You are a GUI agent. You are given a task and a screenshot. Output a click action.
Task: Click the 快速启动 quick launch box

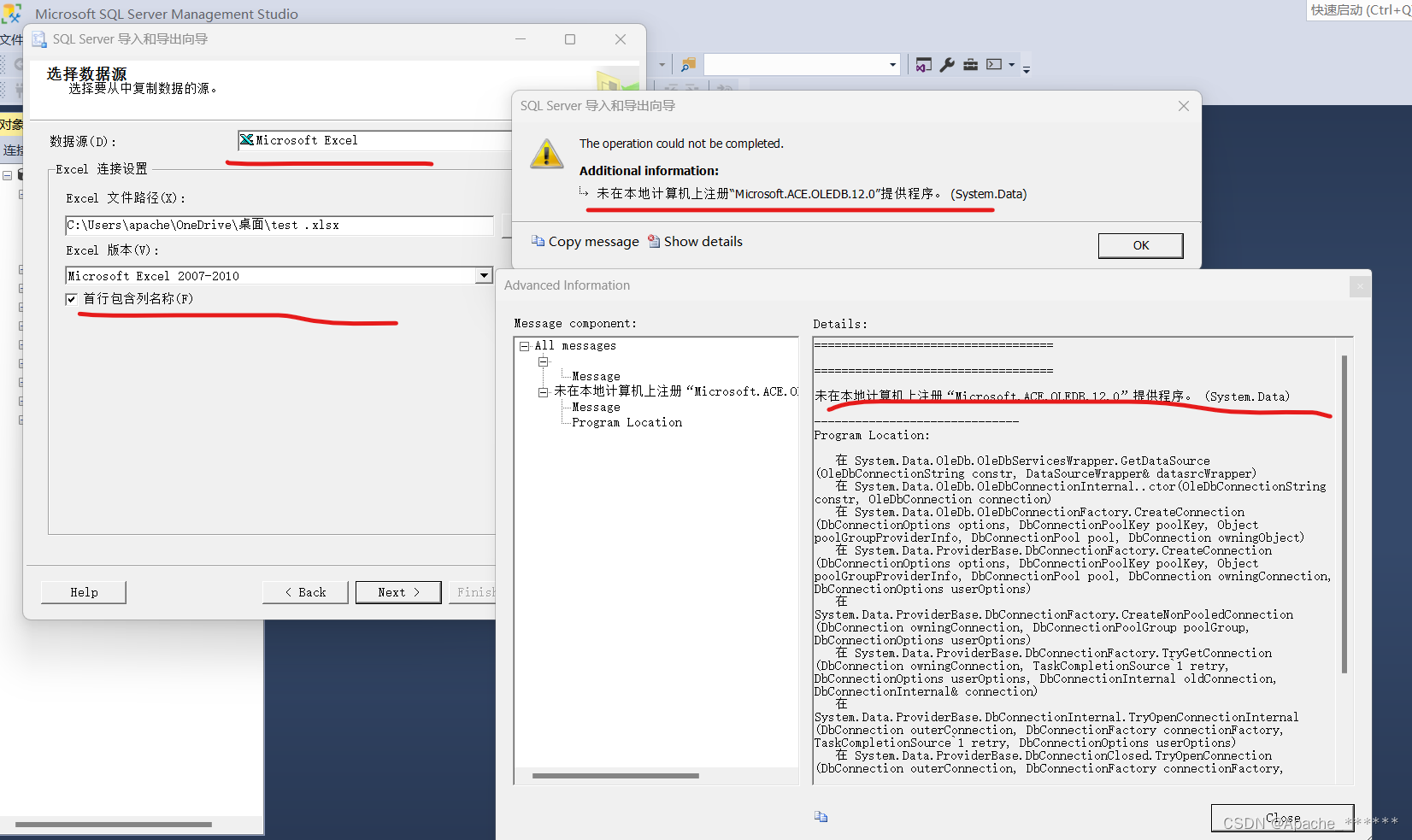(x=1359, y=10)
